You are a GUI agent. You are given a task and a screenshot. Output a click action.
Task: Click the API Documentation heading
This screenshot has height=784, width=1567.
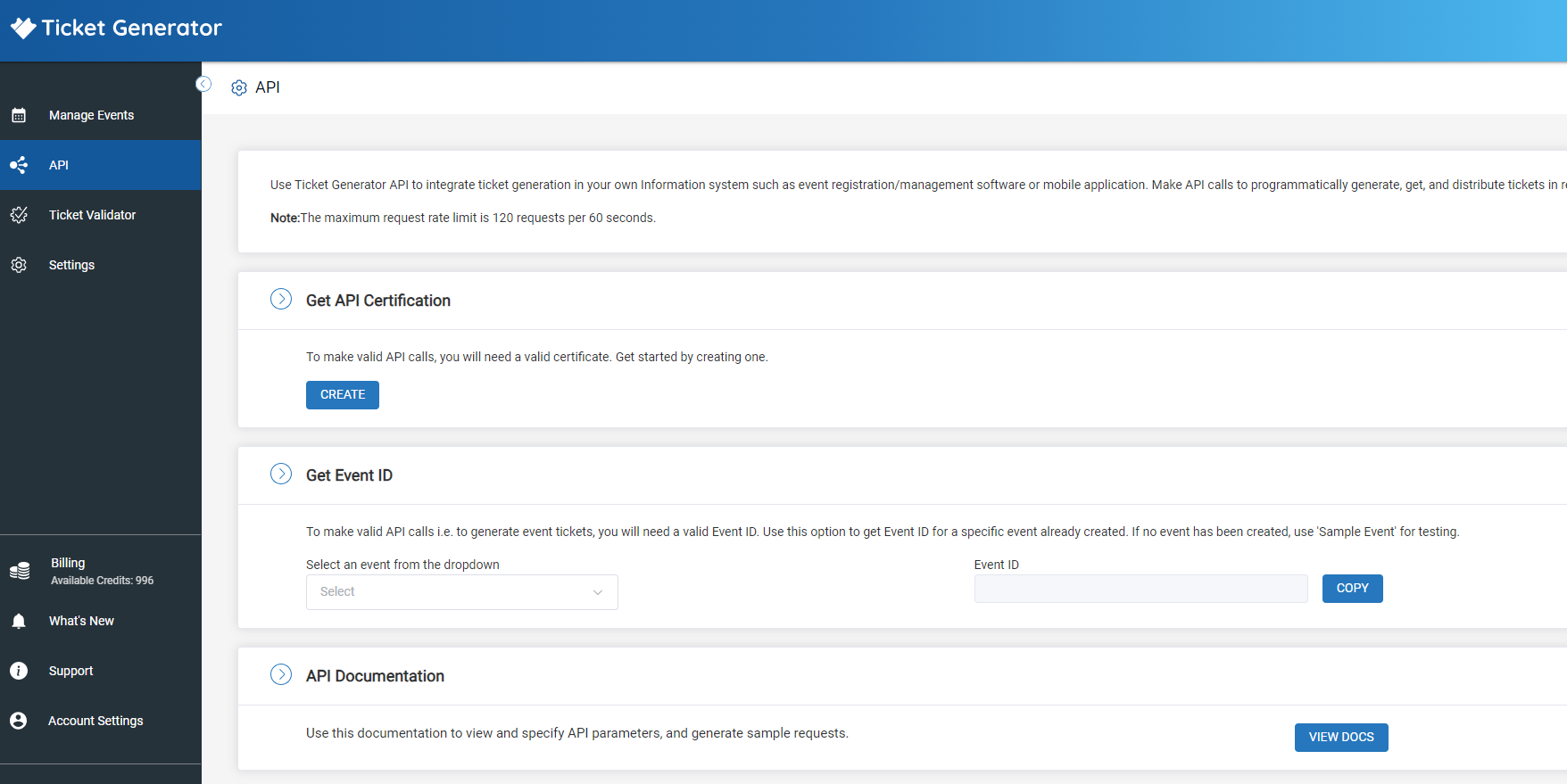[375, 676]
